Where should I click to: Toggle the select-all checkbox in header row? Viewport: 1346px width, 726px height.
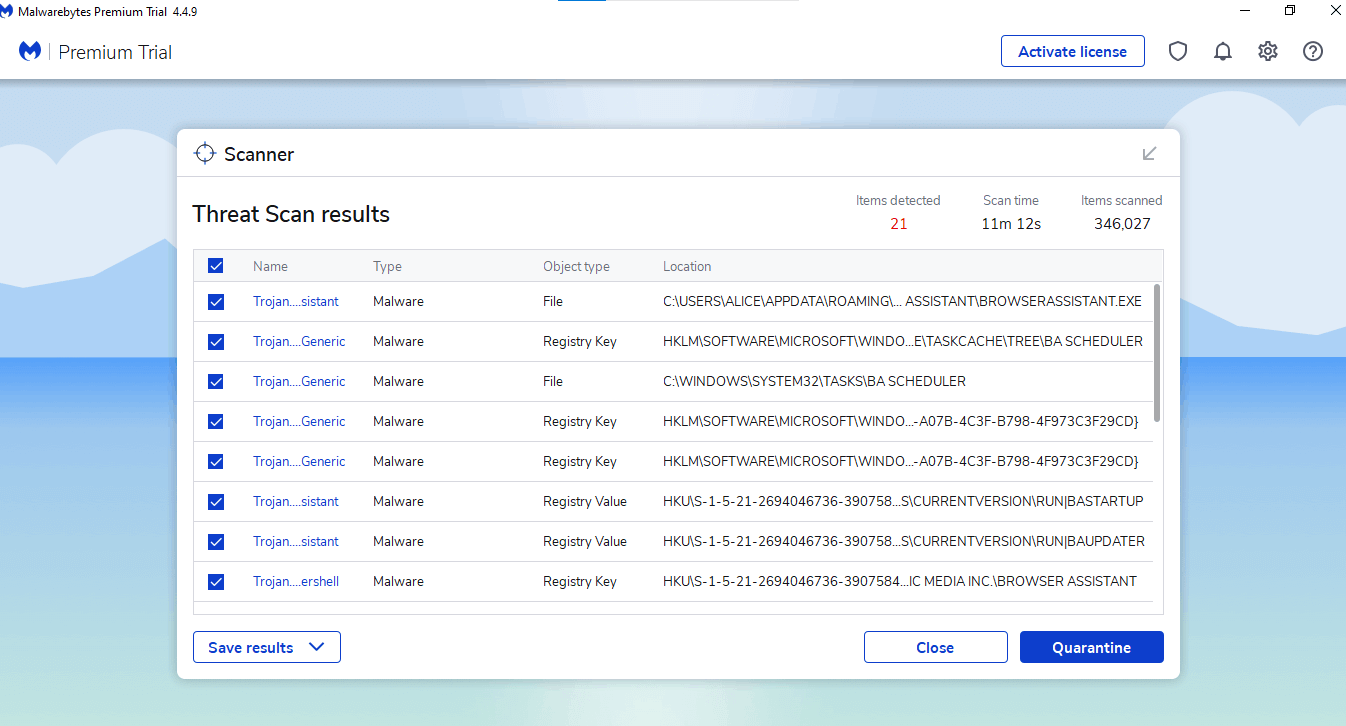215,266
